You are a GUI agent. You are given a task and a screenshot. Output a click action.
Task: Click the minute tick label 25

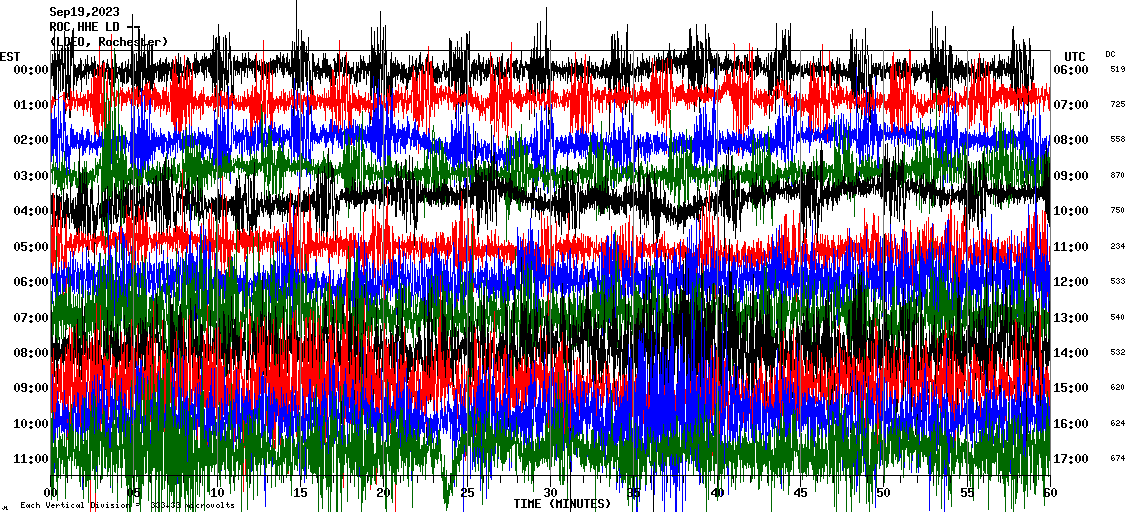pyautogui.click(x=467, y=493)
